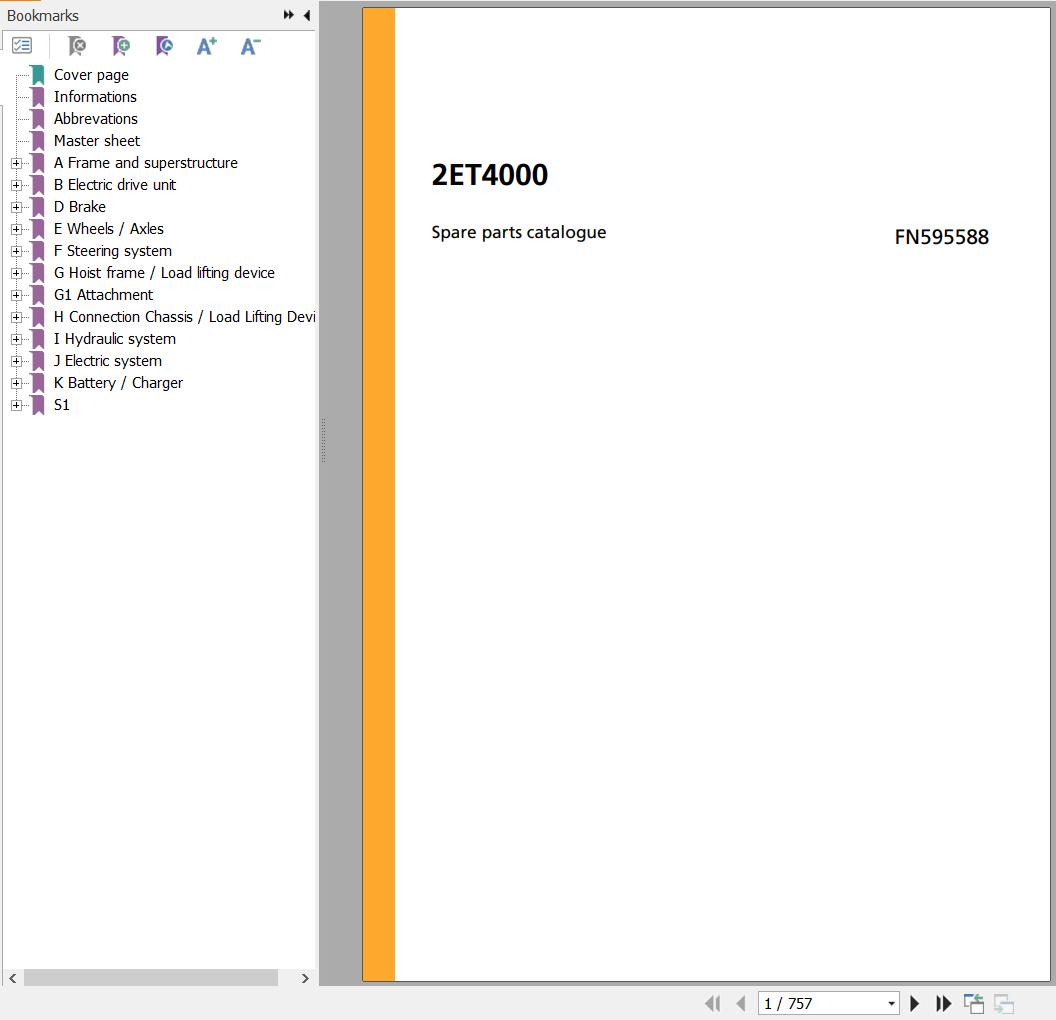
Task: Click the panel splitter grip handle
Action: (x=323, y=440)
